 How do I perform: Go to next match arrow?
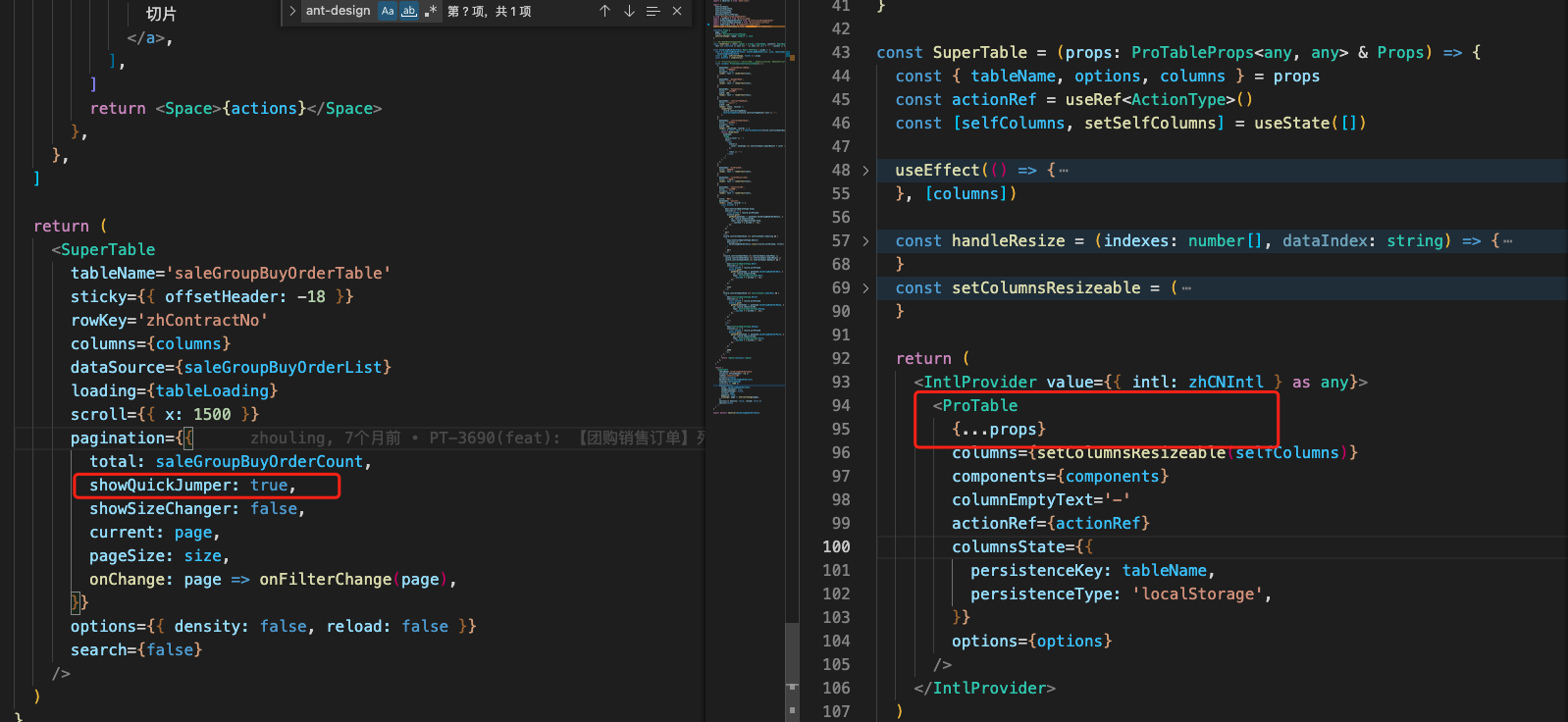629,11
